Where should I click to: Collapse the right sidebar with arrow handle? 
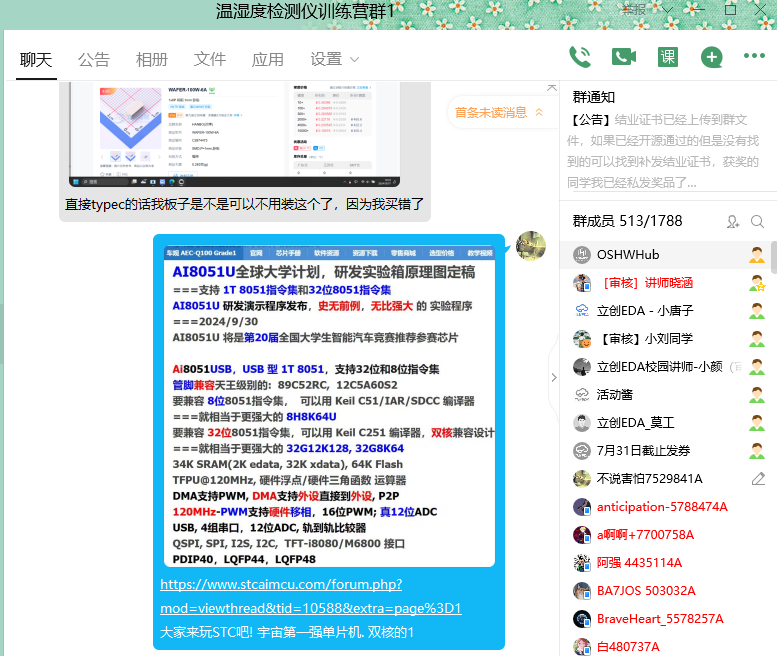click(x=554, y=378)
